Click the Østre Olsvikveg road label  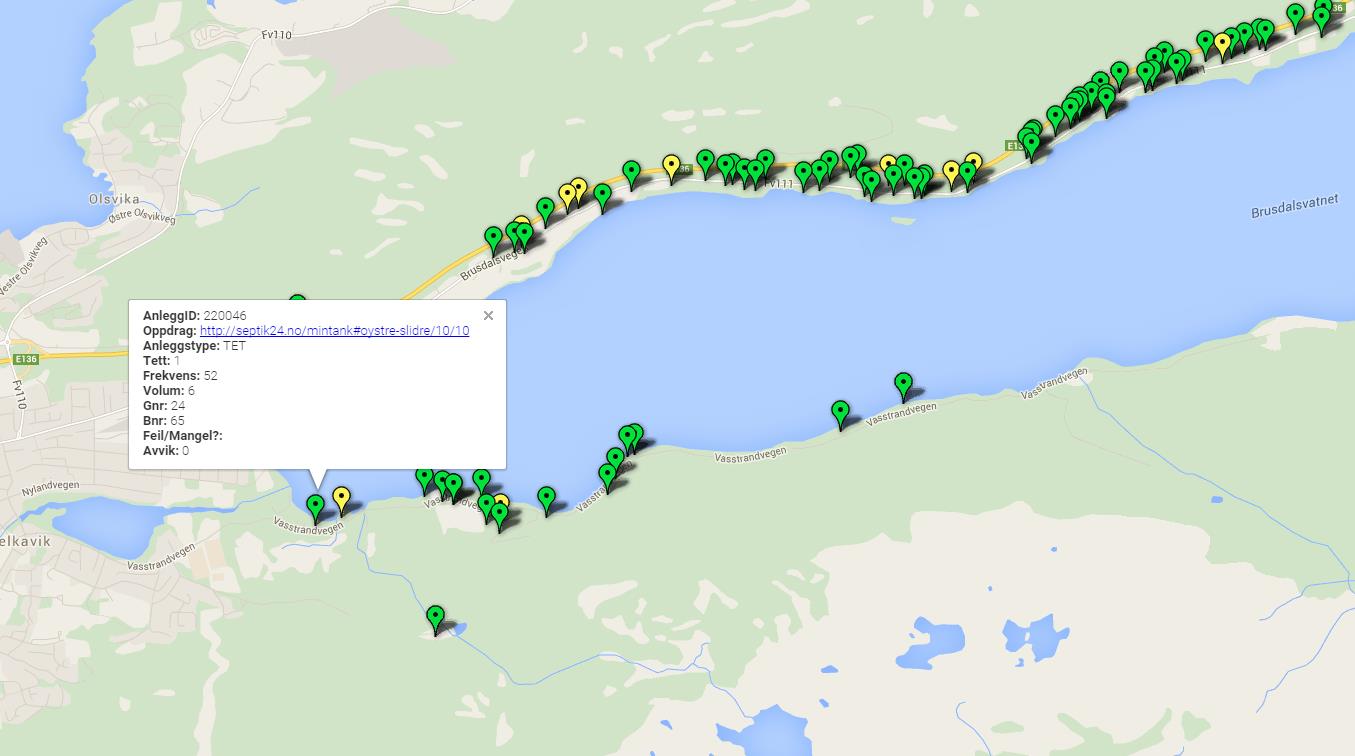(141, 214)
